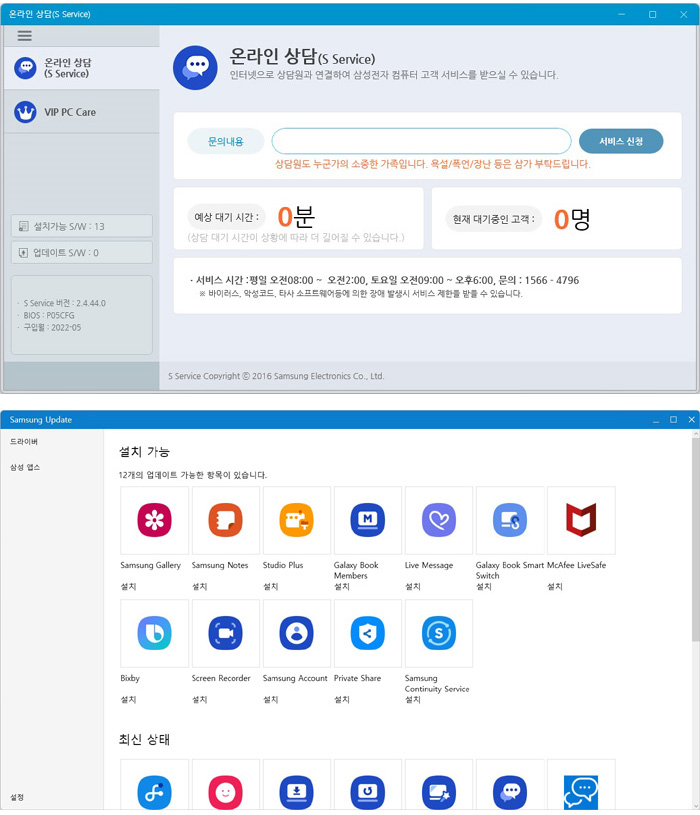The width and height of the screenshot is (700, 815).
Task: Click the Samsung Update vertical scrollbar
Action: [695, 540]
